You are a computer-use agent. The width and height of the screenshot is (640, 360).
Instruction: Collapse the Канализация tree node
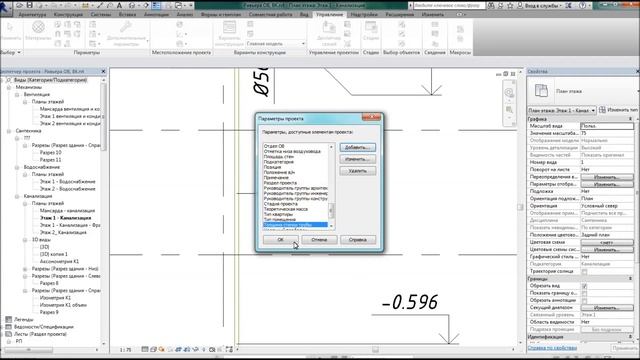click(x=17, y=196)
